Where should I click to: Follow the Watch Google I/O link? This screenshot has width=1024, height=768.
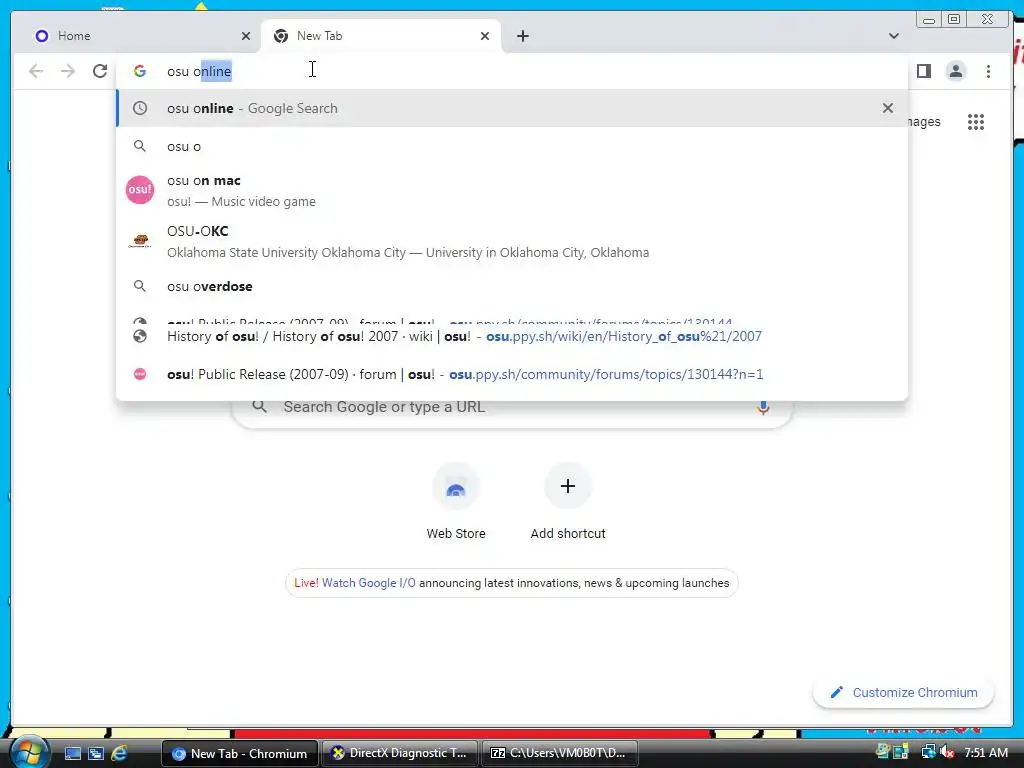tap(368, 583)
